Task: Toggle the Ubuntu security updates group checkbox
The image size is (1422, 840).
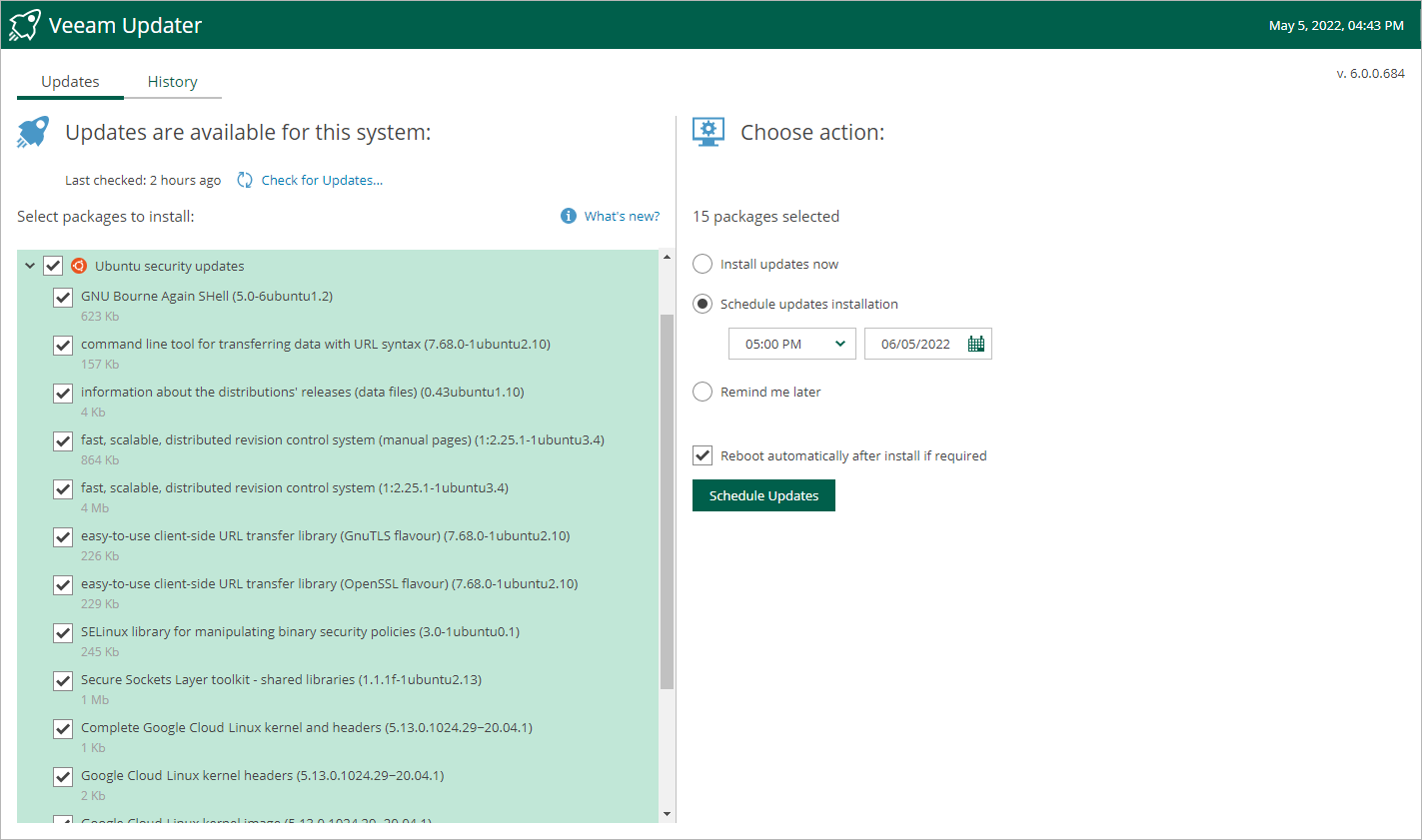Action: 53,266
